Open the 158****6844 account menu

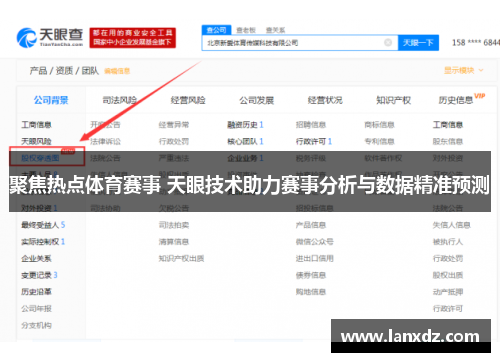coord(476,43)
